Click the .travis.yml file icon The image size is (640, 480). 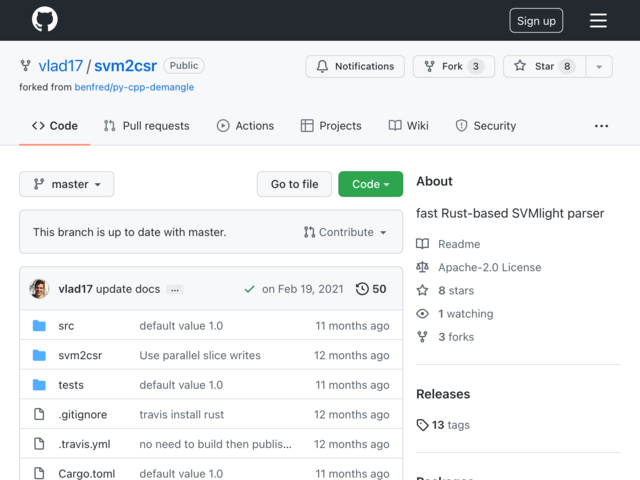click(39, 444)
